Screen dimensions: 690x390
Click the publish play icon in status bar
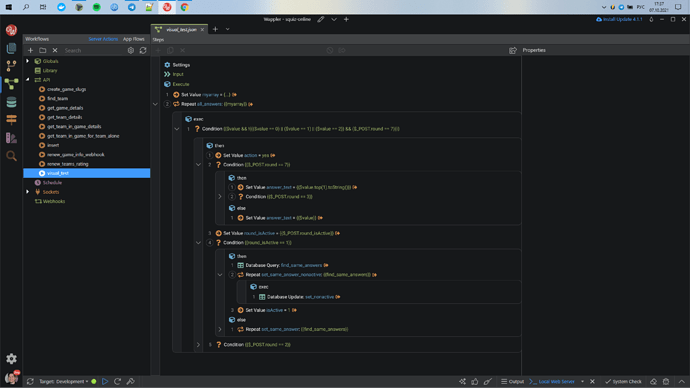coord(105,382)
